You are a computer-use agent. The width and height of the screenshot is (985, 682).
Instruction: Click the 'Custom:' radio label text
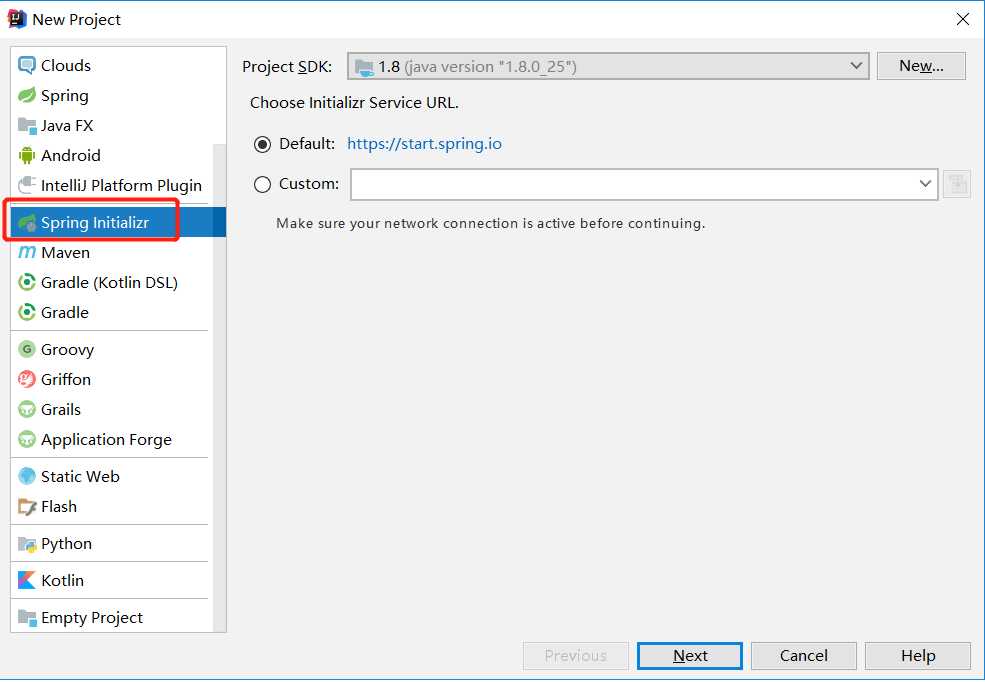click(x=308, y=183)
